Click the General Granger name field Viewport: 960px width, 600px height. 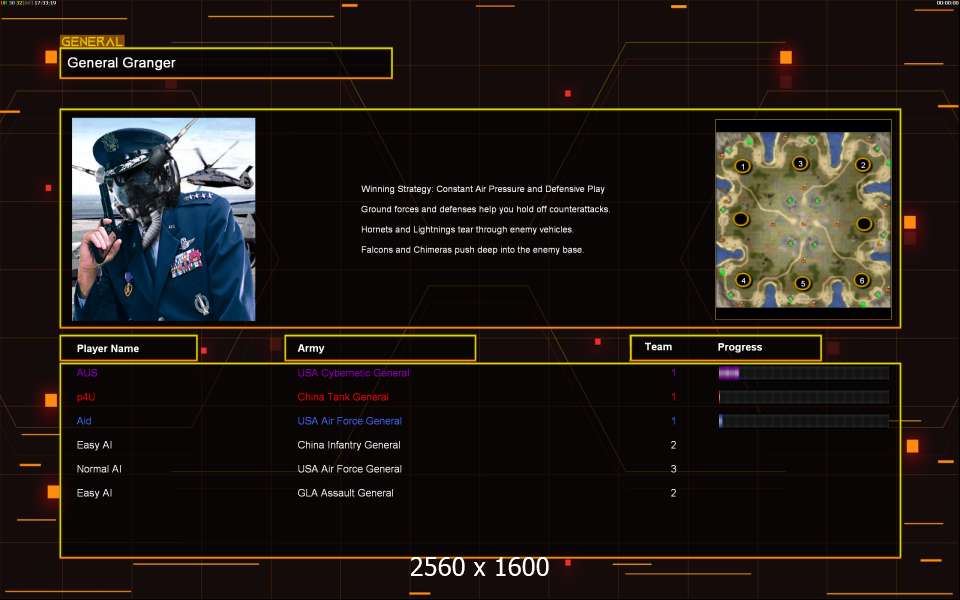tap(226, 63)
